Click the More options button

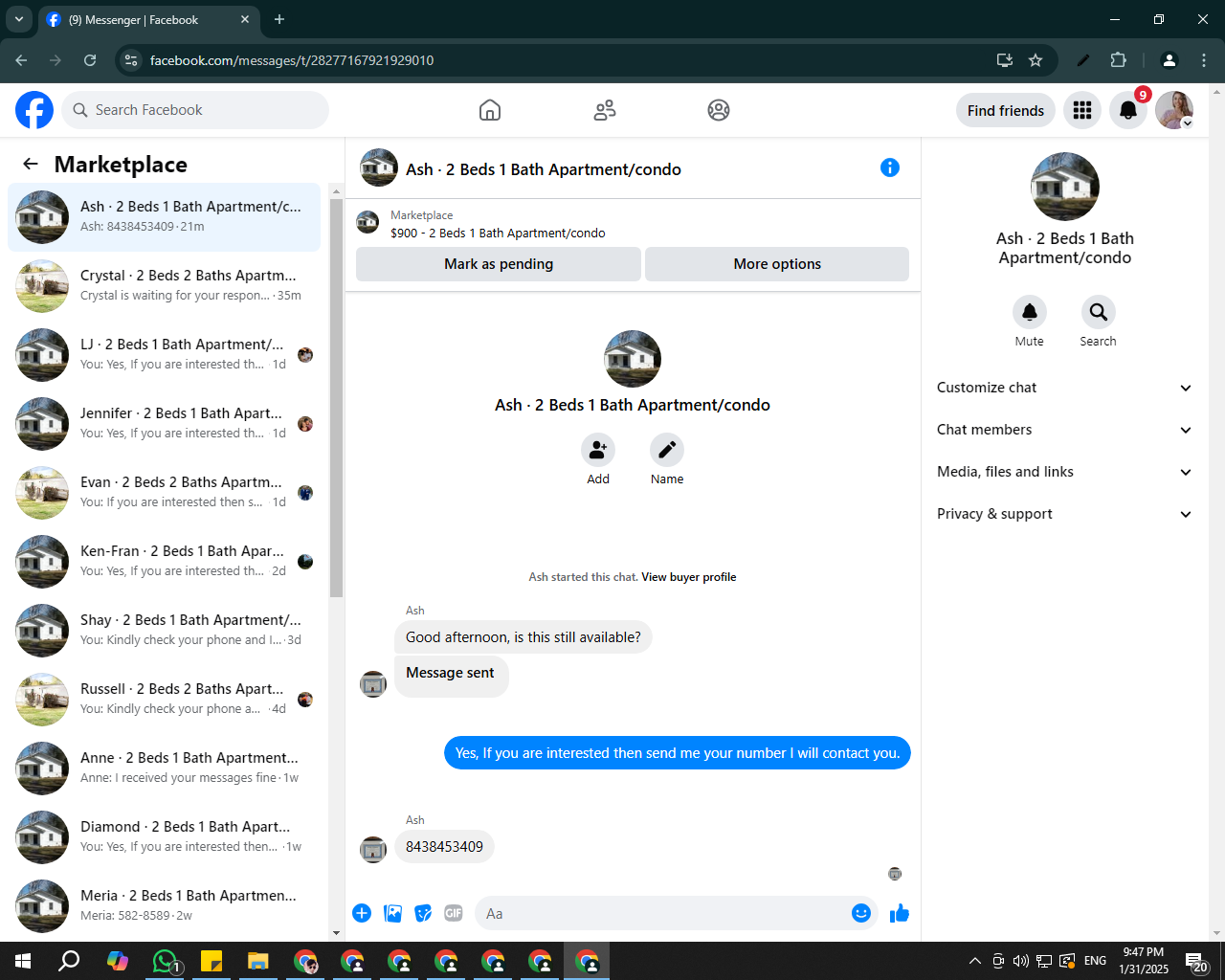coord(777,264)
